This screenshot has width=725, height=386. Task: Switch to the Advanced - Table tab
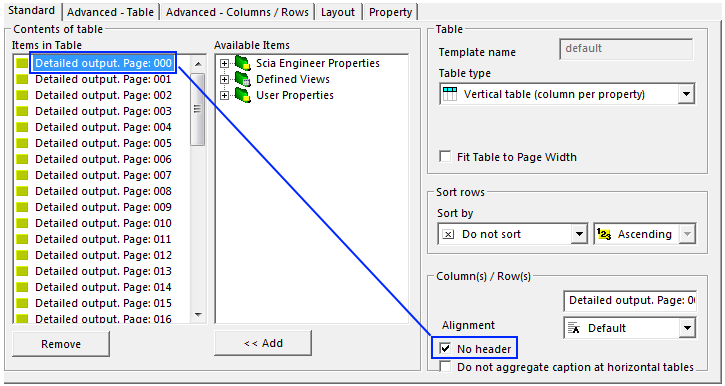pos(110,12)
